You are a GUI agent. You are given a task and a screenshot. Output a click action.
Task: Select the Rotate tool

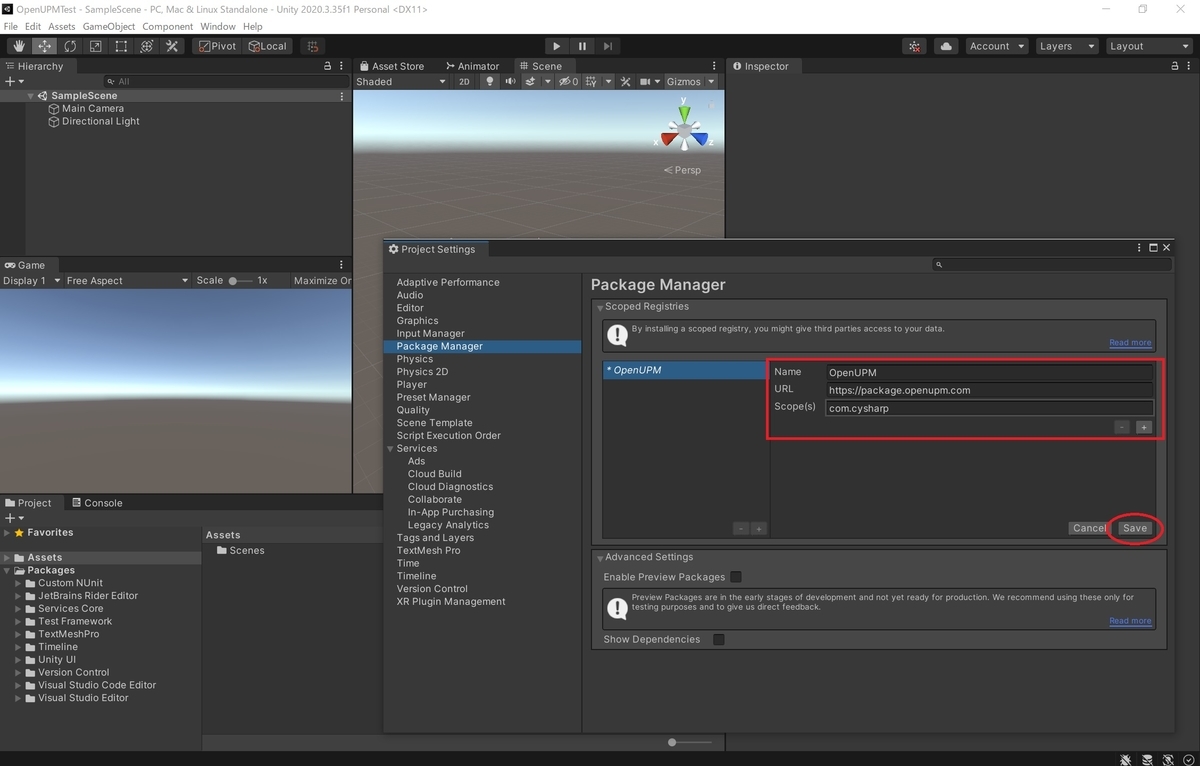[69, 46]
